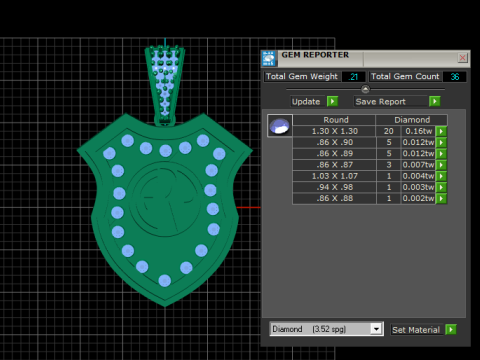The image size is (480, 360).
Task: Click the Update button
Action: click(306, 101)
